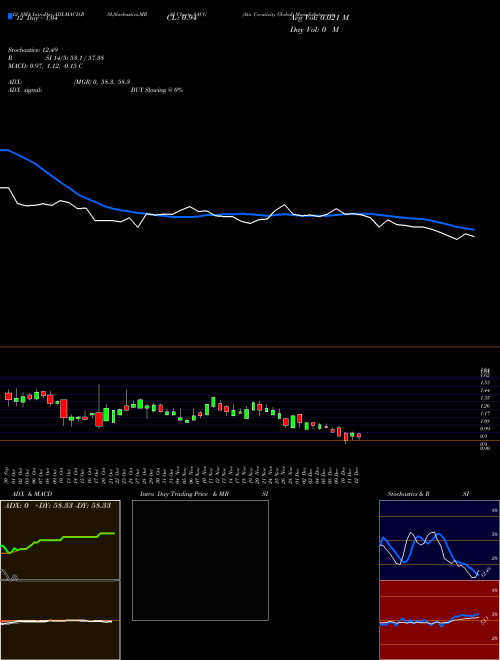Image resolution: width=500 pixels, height=660 pixels.
Task: Click the 'Avg Vol: 0.021 M' readout
Action: pos(319,18)
